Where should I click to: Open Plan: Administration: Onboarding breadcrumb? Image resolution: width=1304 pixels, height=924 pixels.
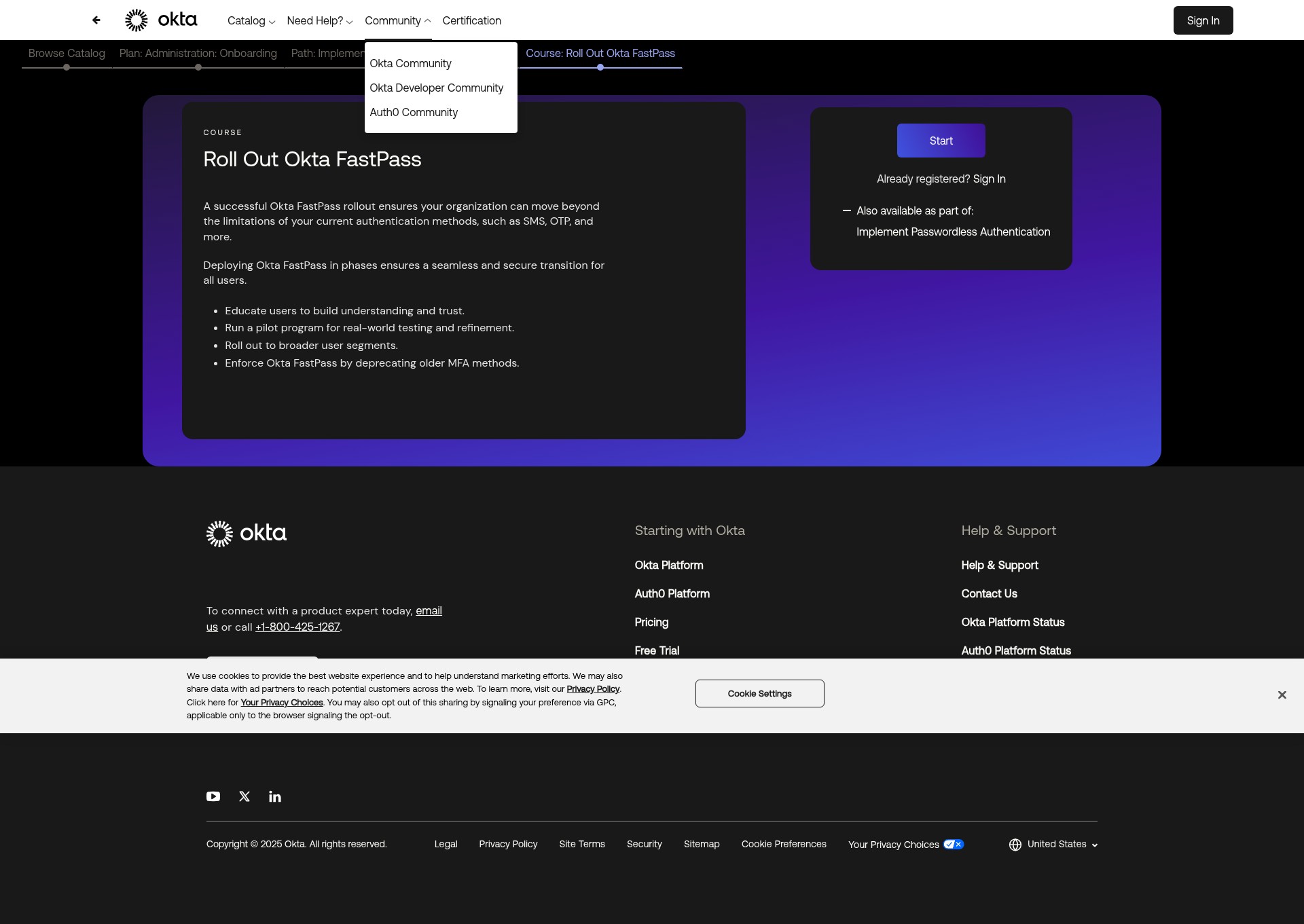(x=198, y=53)
